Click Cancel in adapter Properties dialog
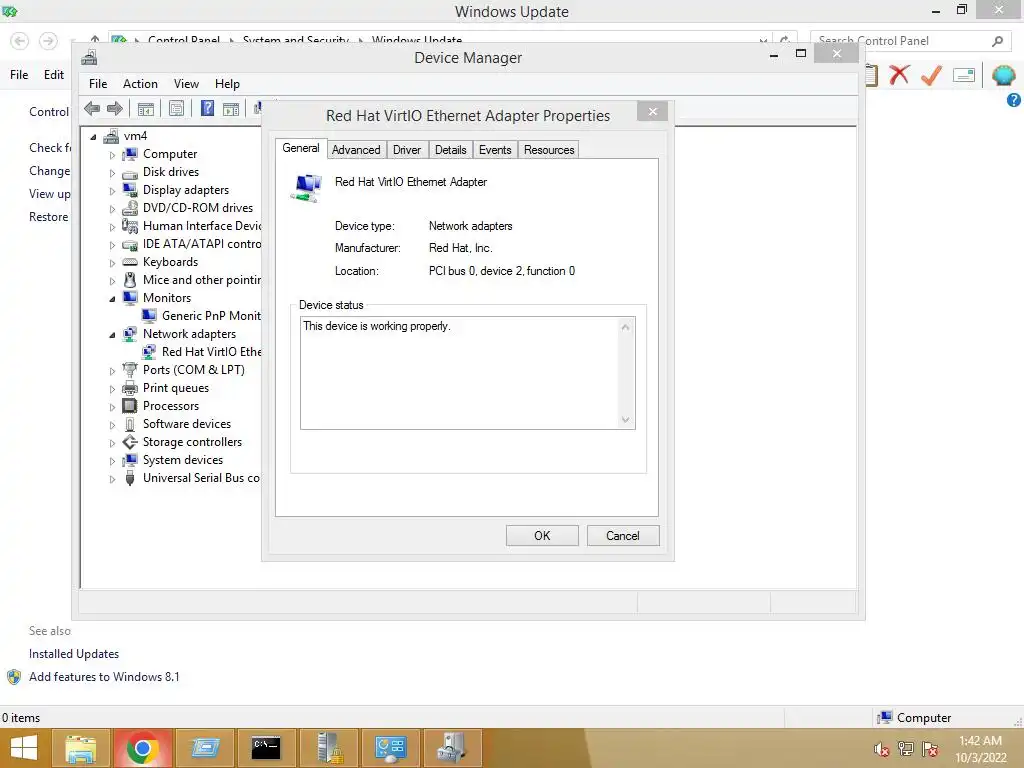 (x=623, y=536)
